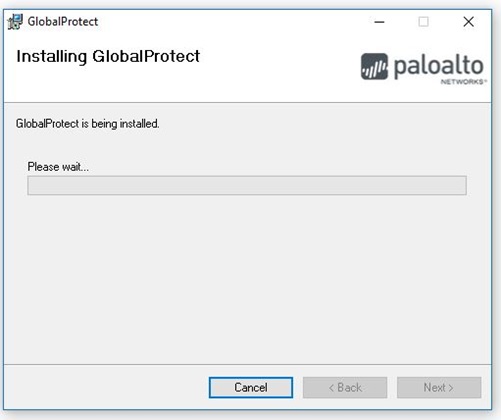Go to previous step with Back button
Viewport: 501px width, 420px height.
345,387
